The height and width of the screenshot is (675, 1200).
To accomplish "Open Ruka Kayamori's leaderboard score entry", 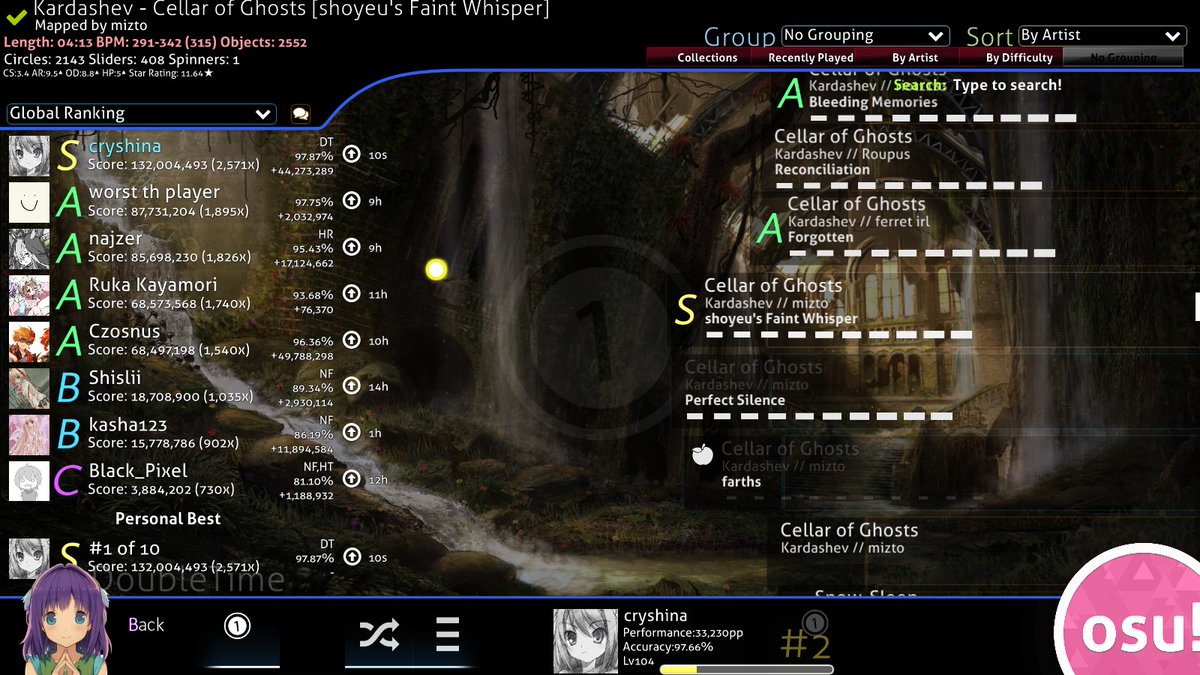I will coord(200,294).
